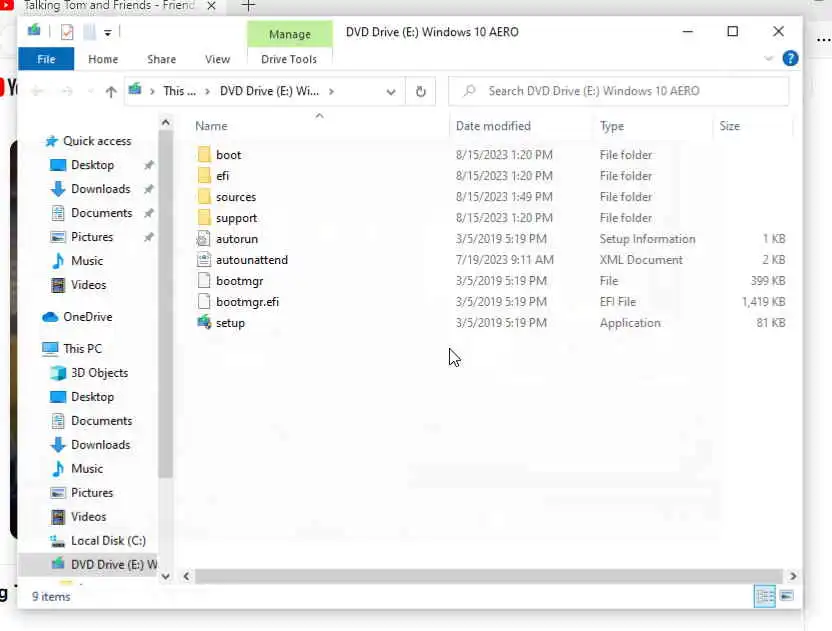Select the autorun setup information file icon
This screenshot has width=832, height=631.
click(x=204, y=239)
